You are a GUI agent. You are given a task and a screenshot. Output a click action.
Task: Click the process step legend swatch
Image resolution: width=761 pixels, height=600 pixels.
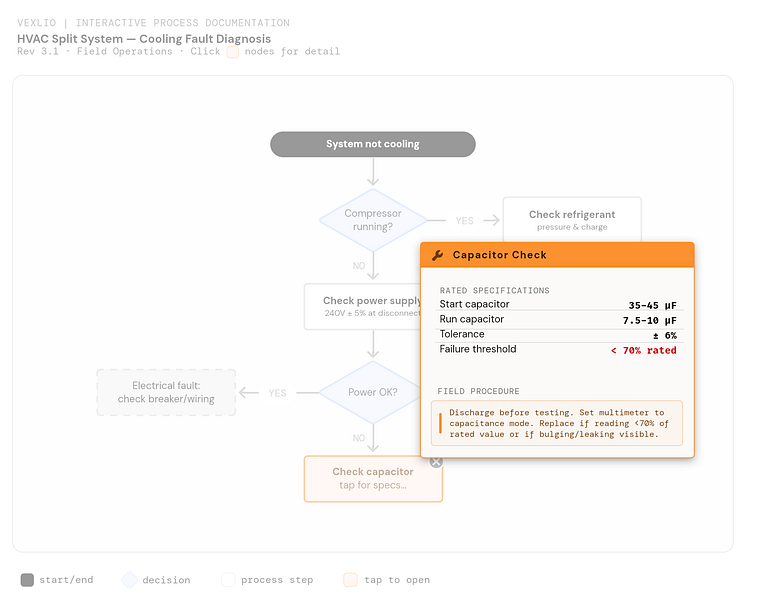pyautogui.click(x=228, y=580)
